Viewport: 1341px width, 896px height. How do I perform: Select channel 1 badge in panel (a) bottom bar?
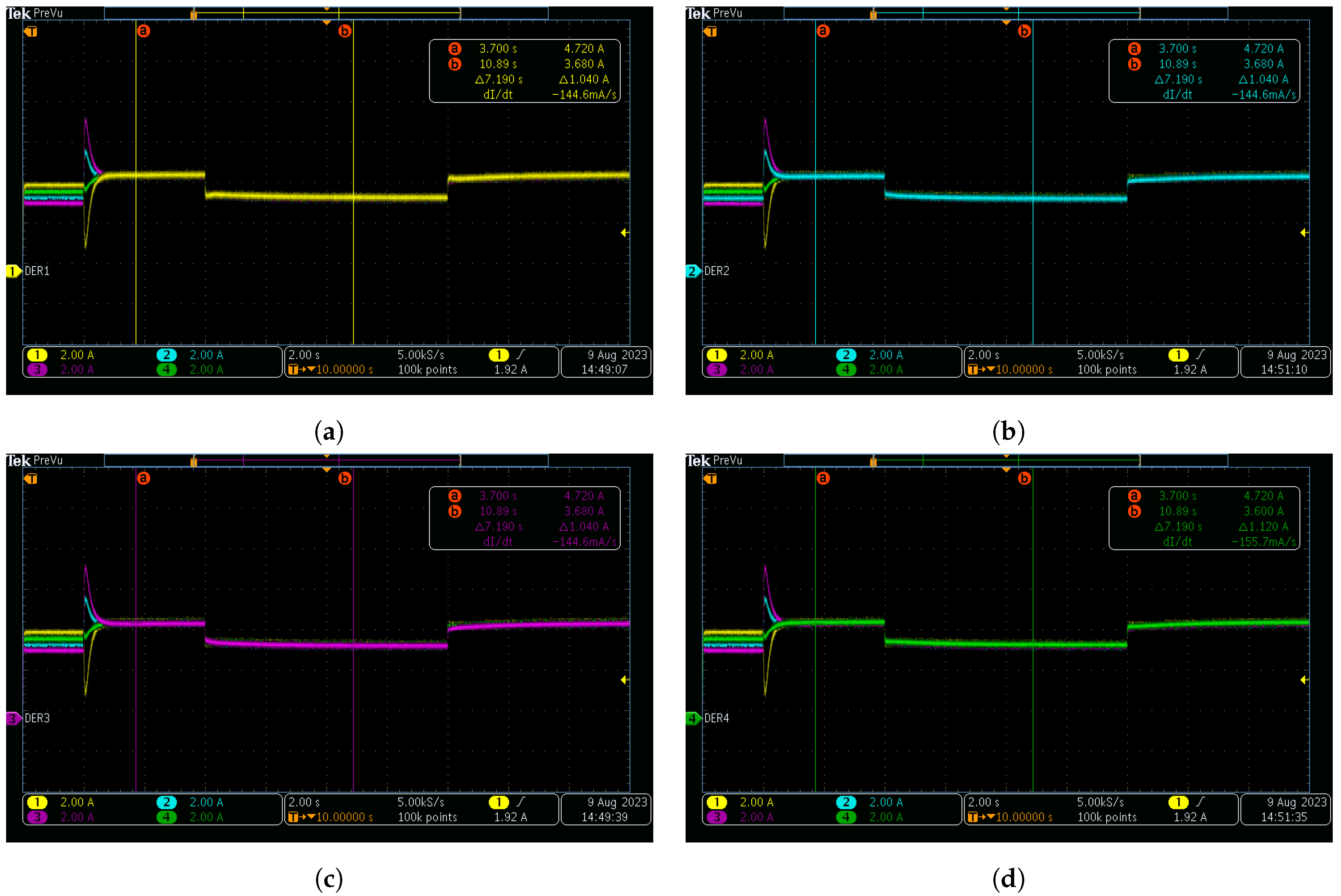pyautogui.click(x=37, y=355)
